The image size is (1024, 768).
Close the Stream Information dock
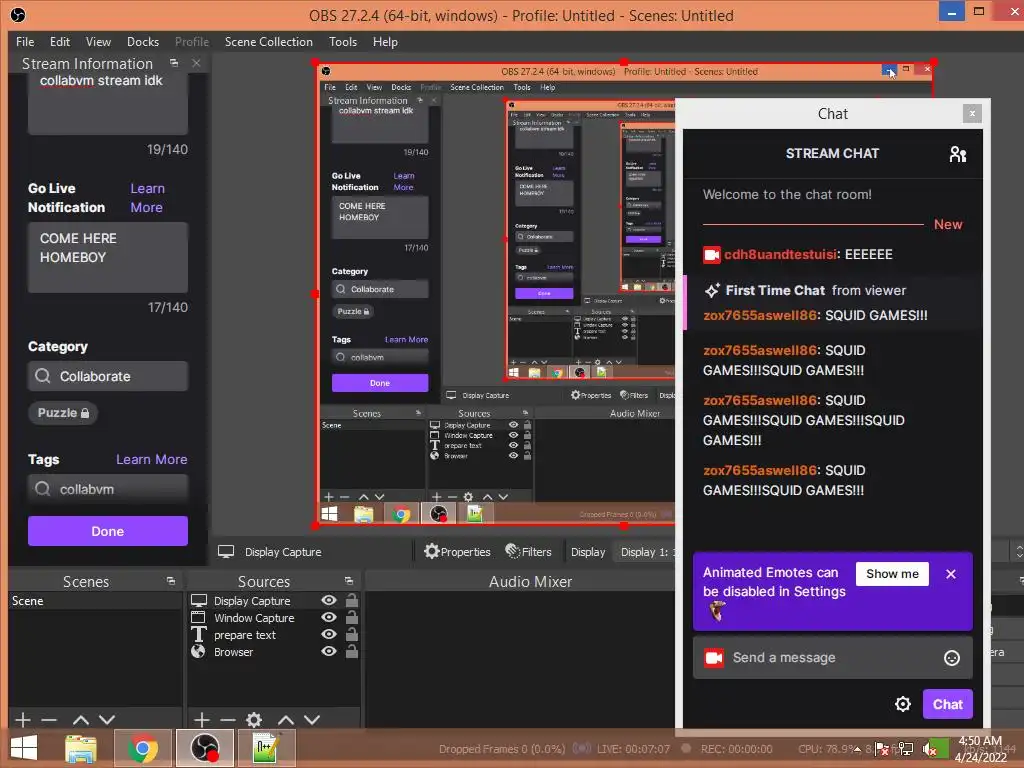pyautogui.click(x=196, y=63)
